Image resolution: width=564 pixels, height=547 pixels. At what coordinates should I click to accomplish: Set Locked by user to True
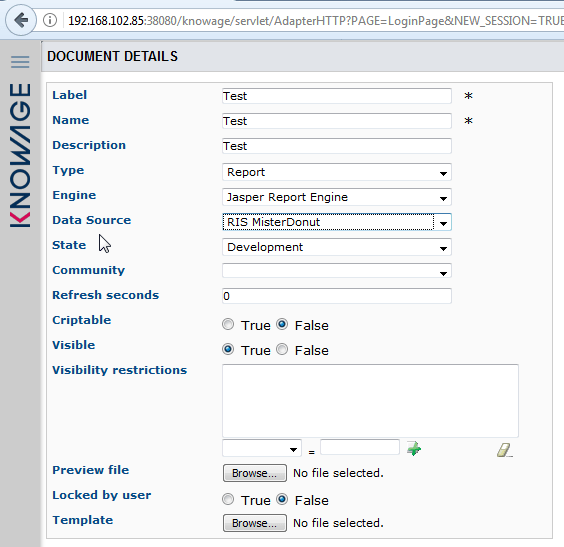pos(228,499)
